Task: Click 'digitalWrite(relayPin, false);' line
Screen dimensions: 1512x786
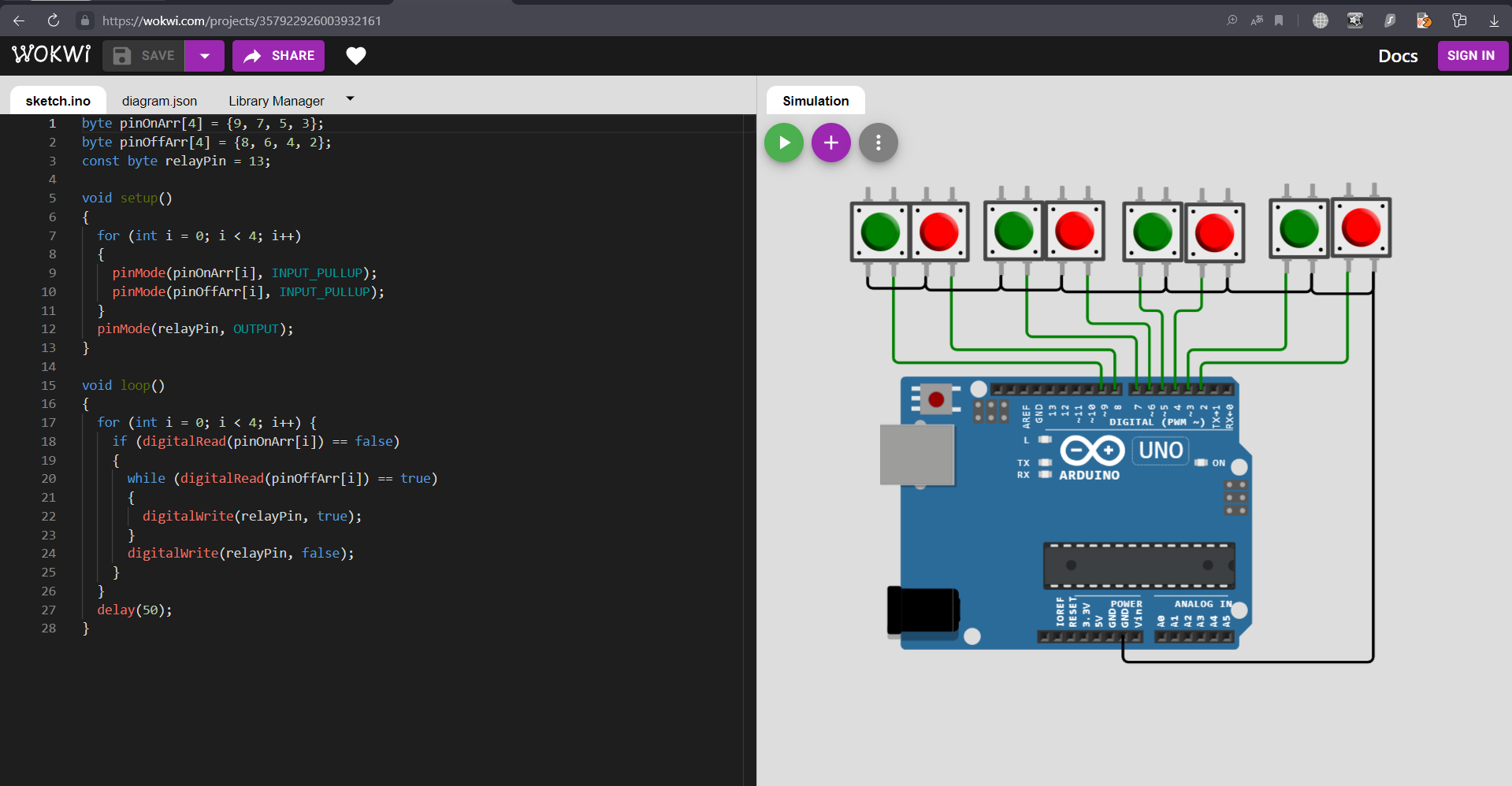Action: [x=240, y=553]
